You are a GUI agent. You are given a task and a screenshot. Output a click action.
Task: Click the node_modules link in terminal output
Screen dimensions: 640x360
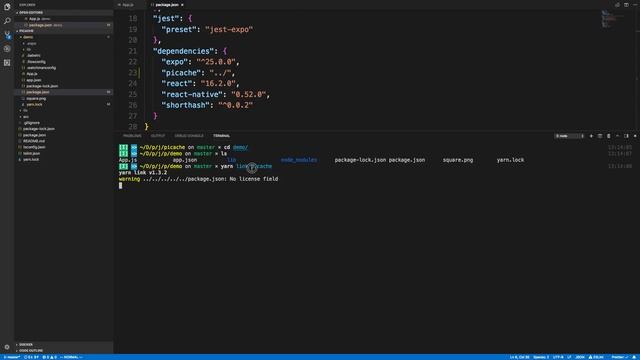tap(299, 160)
